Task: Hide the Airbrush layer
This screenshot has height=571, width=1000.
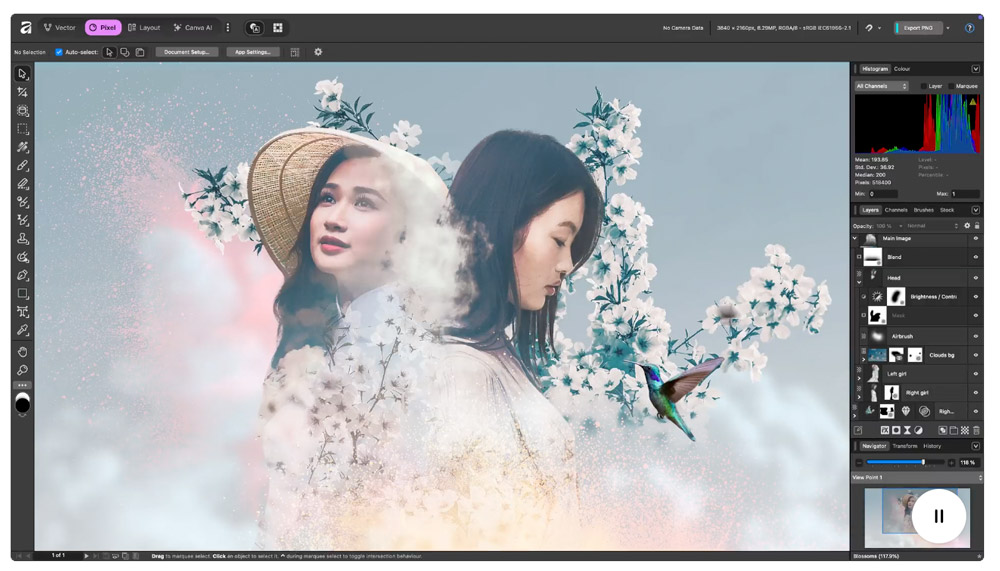Action: pyautogui.click(x=975, y=336)
